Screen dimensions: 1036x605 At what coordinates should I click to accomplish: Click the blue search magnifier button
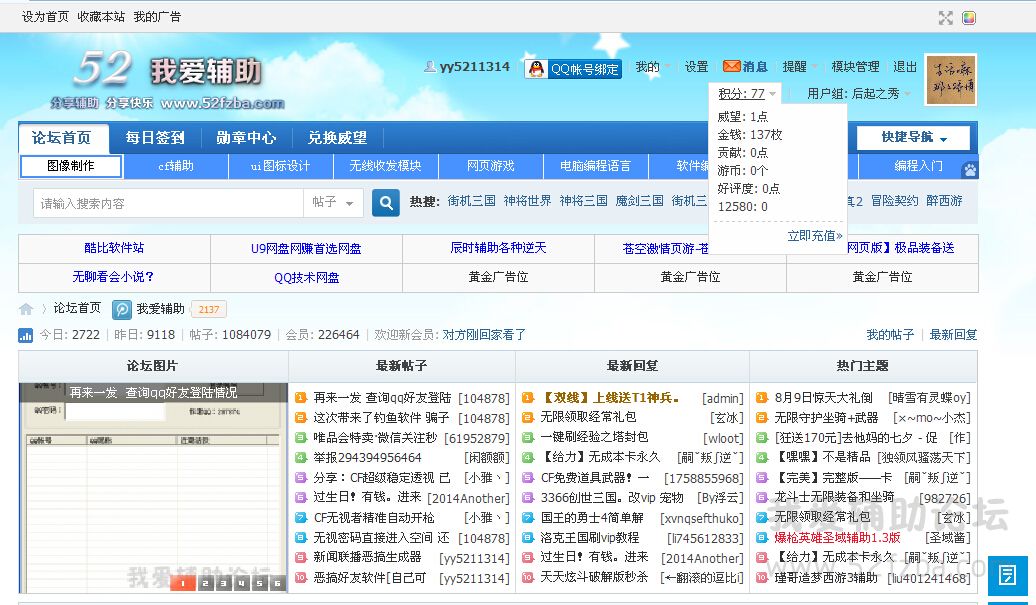pos(386,203)
